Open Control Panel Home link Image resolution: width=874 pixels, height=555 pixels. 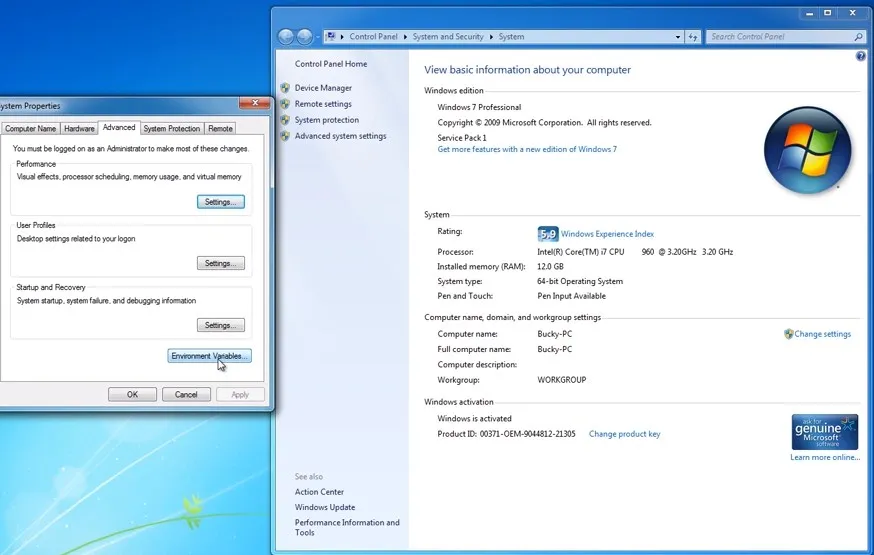pos(331,64)
